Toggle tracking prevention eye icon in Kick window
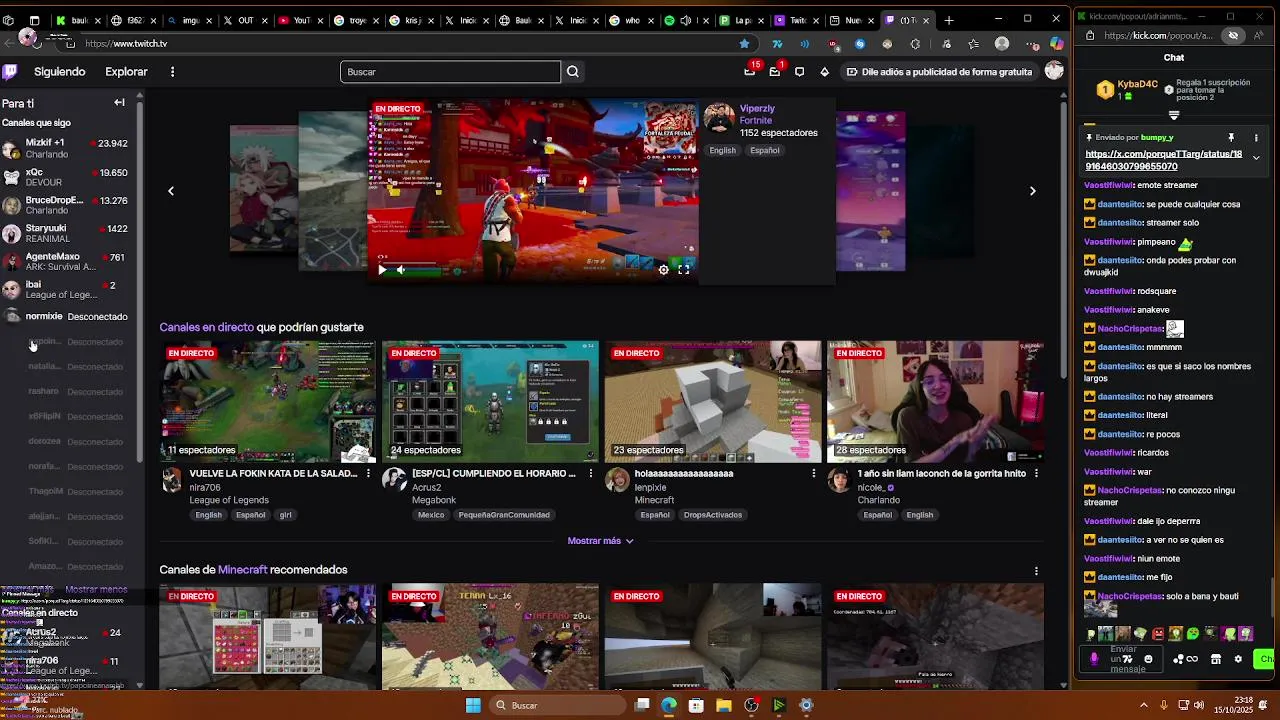Viewport: 1280px width, 720px height. pyautogui.click(x=1233, y=36)
